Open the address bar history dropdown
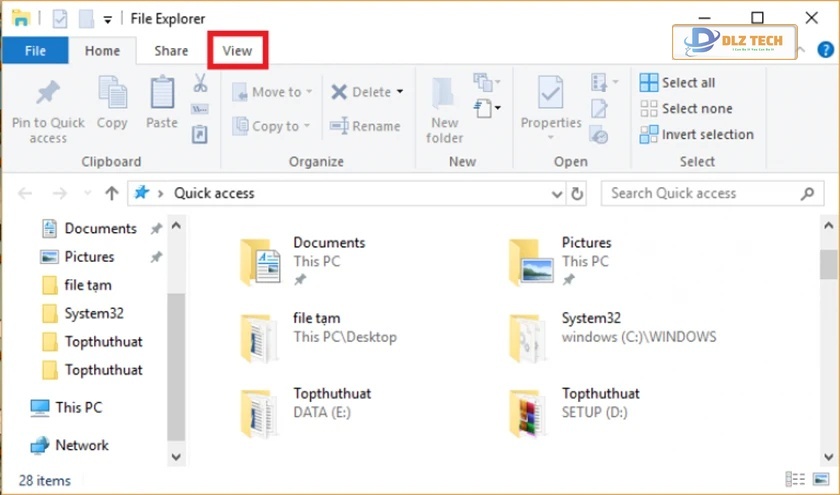The image size is (840, 495). pyautogui.click(x=557, y=193)
